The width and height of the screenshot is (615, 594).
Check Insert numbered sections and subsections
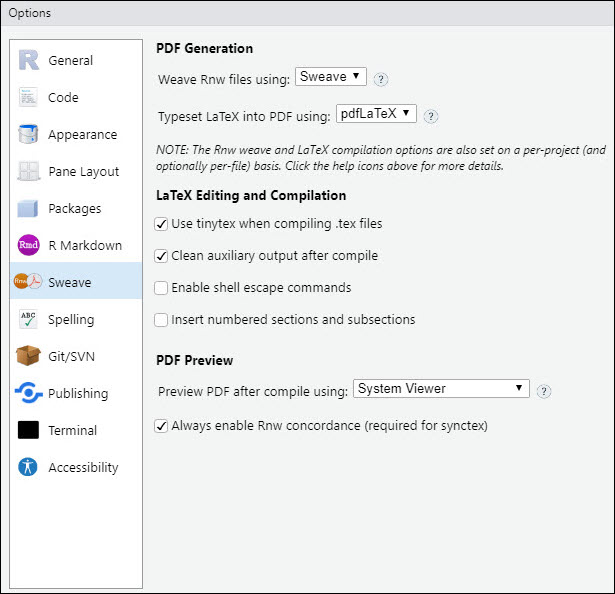pyautogui.click(x=162, y=320)
